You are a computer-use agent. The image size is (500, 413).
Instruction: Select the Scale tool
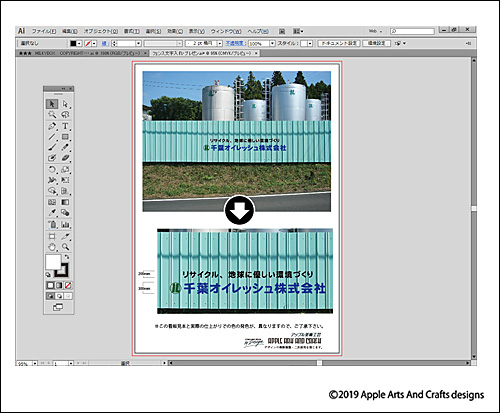(x=65, y=169)
